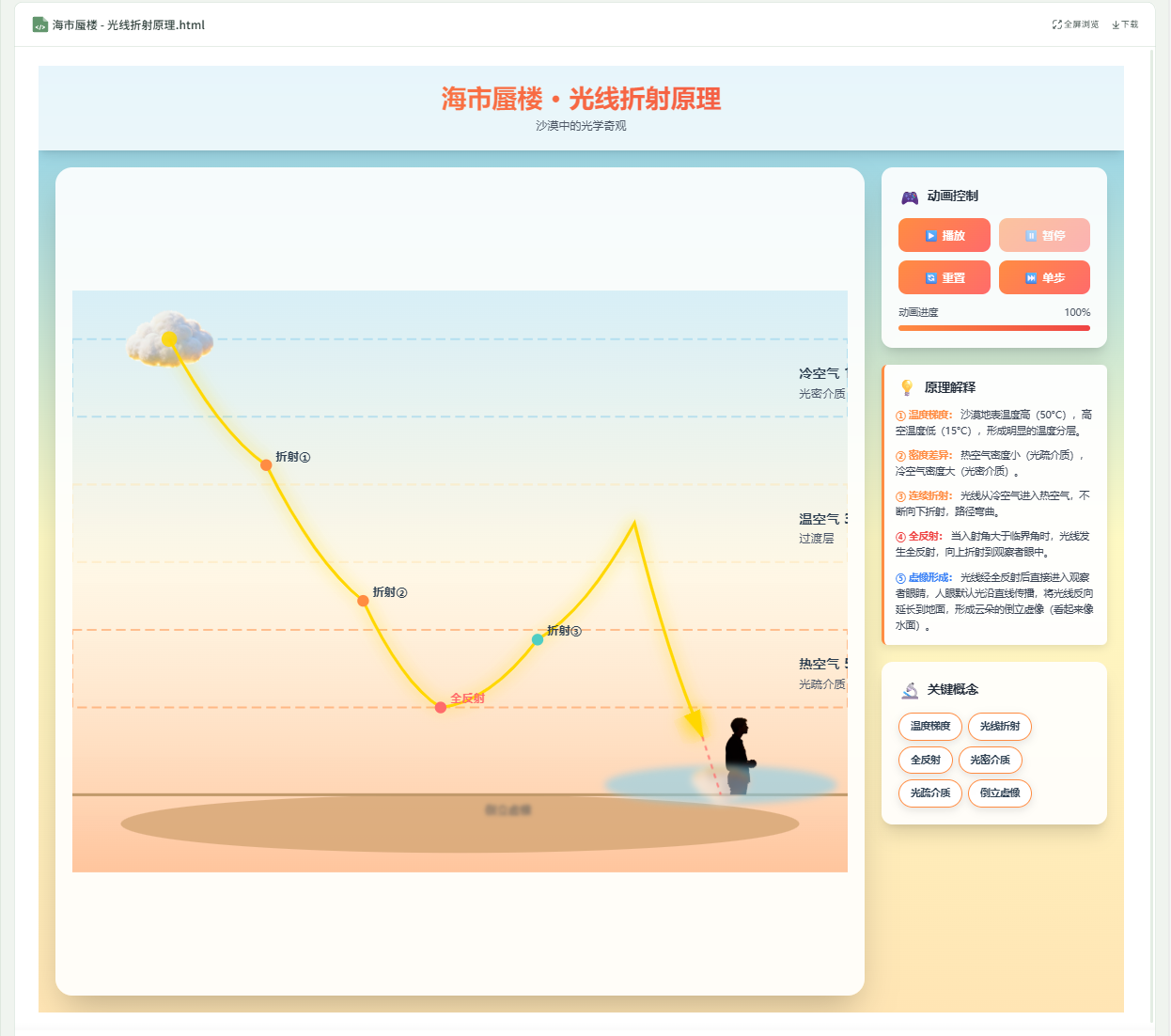Viewport: 1171px width, 1036px height.
Task: Click the download arrow icon next to 下载
Action: [x=1117, y=24]
